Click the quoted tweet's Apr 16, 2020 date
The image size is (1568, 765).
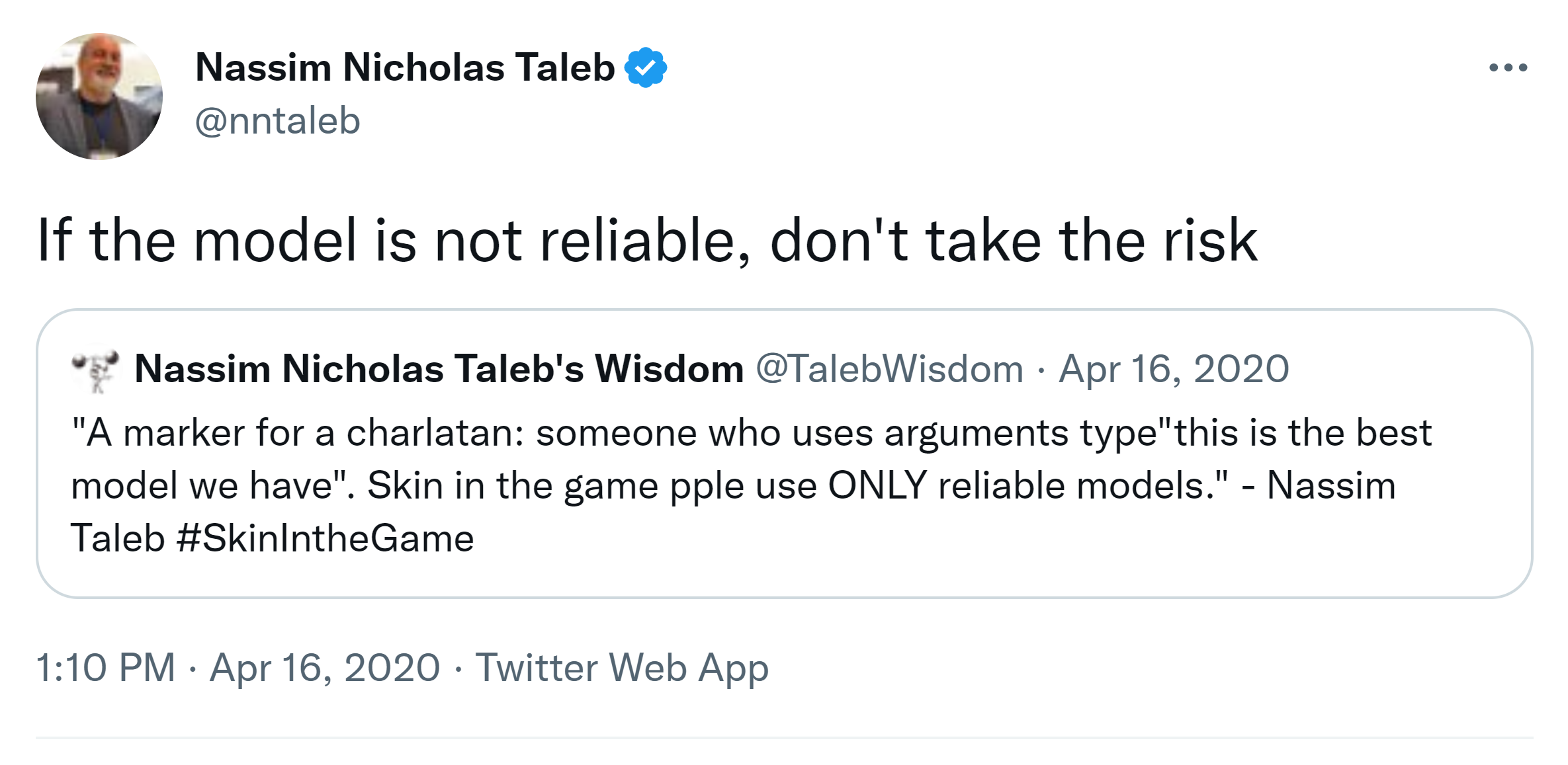point(1174,369)
